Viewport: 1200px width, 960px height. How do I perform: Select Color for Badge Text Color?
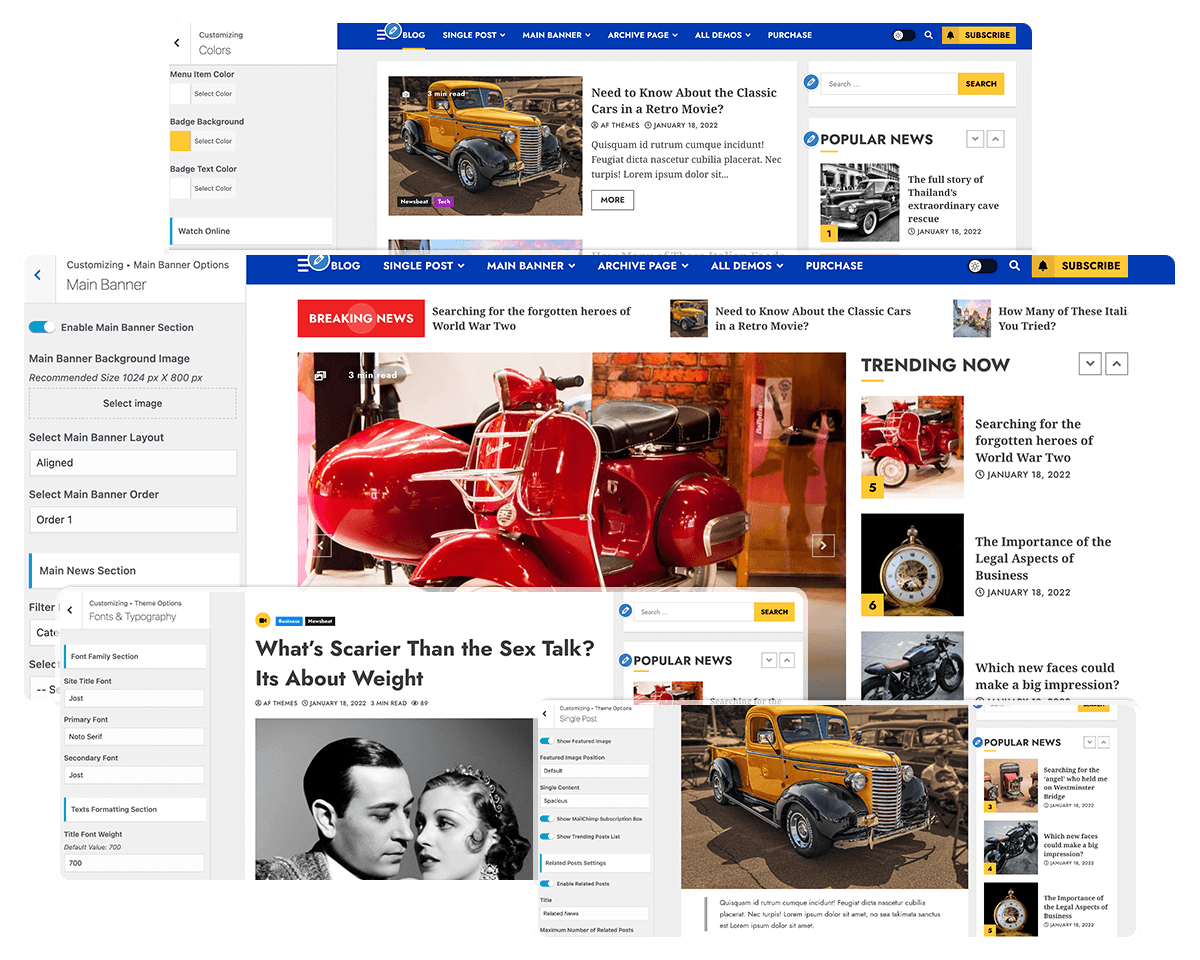coord(213,188)
